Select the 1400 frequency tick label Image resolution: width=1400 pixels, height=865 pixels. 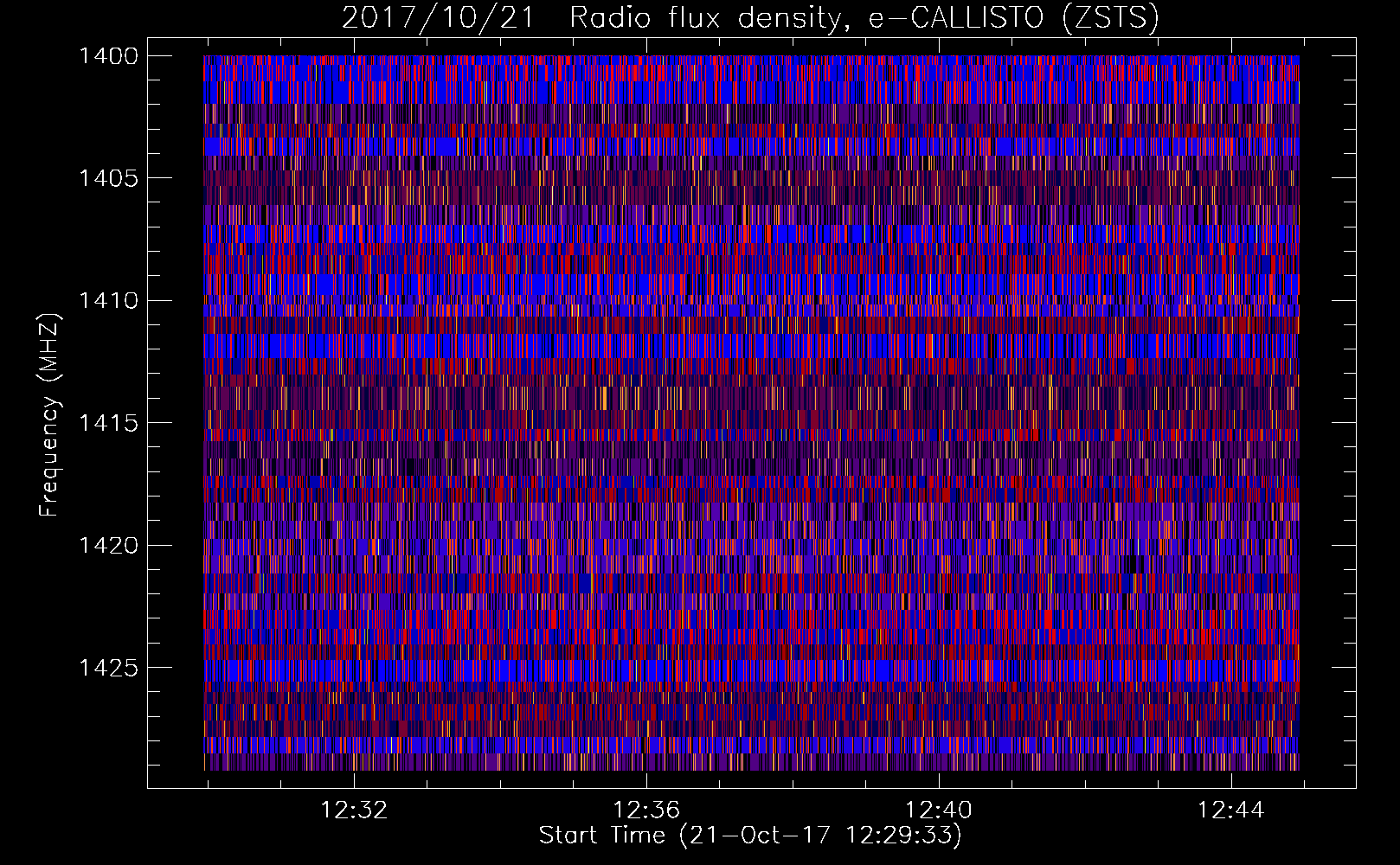coord(108,56)
